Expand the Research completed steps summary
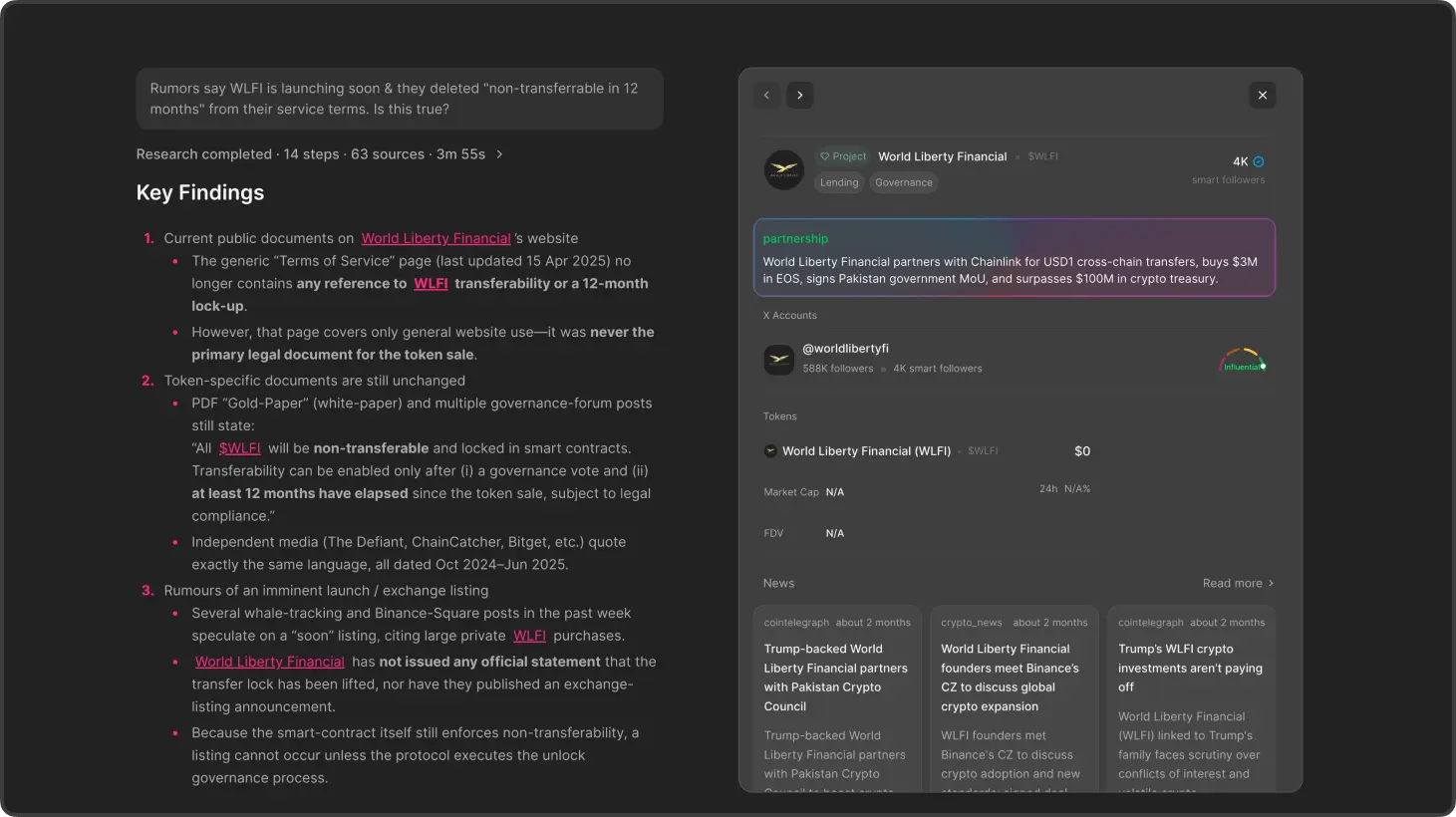 (499, 154)
